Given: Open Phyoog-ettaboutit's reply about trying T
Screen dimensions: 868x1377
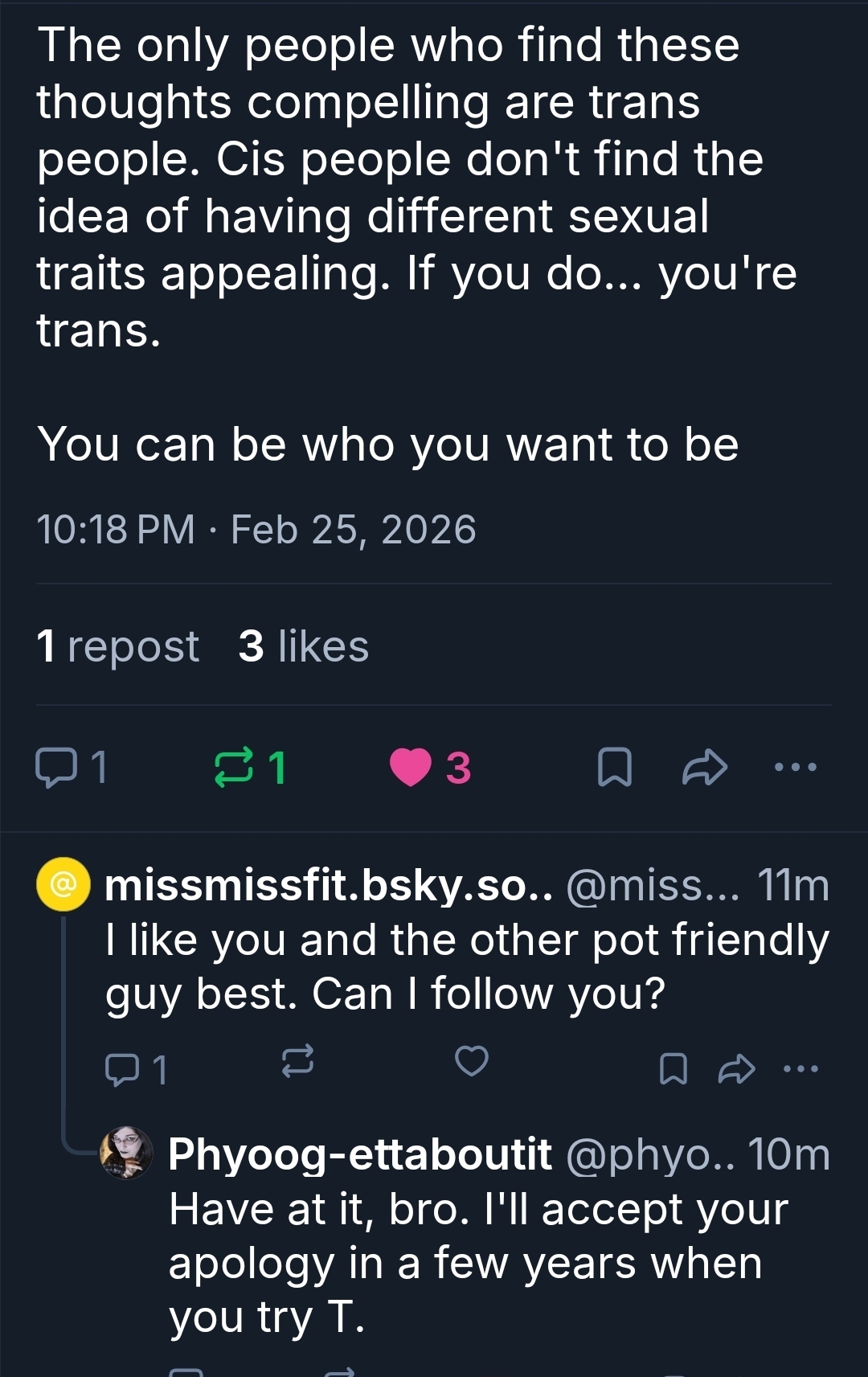Looking at the screenshot, I should coord(477,1263).
